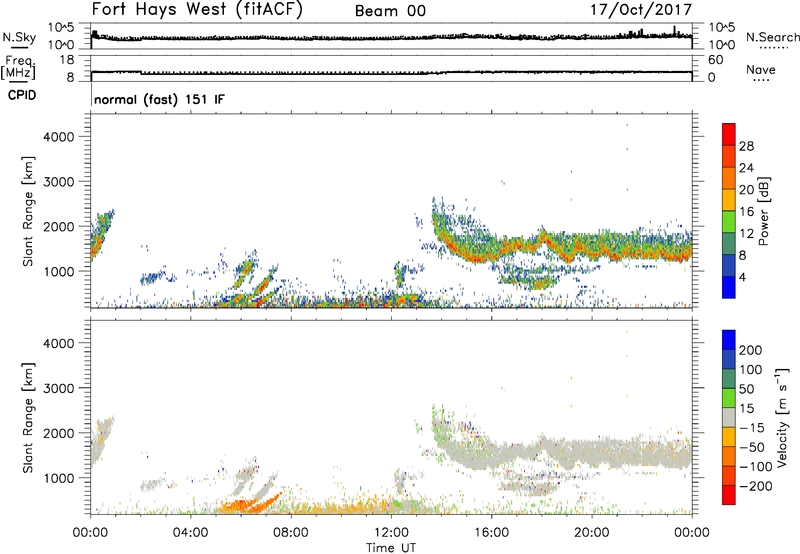
Task: Select the 'normal (fast) 151 IF' text
Action: [159, 99]
